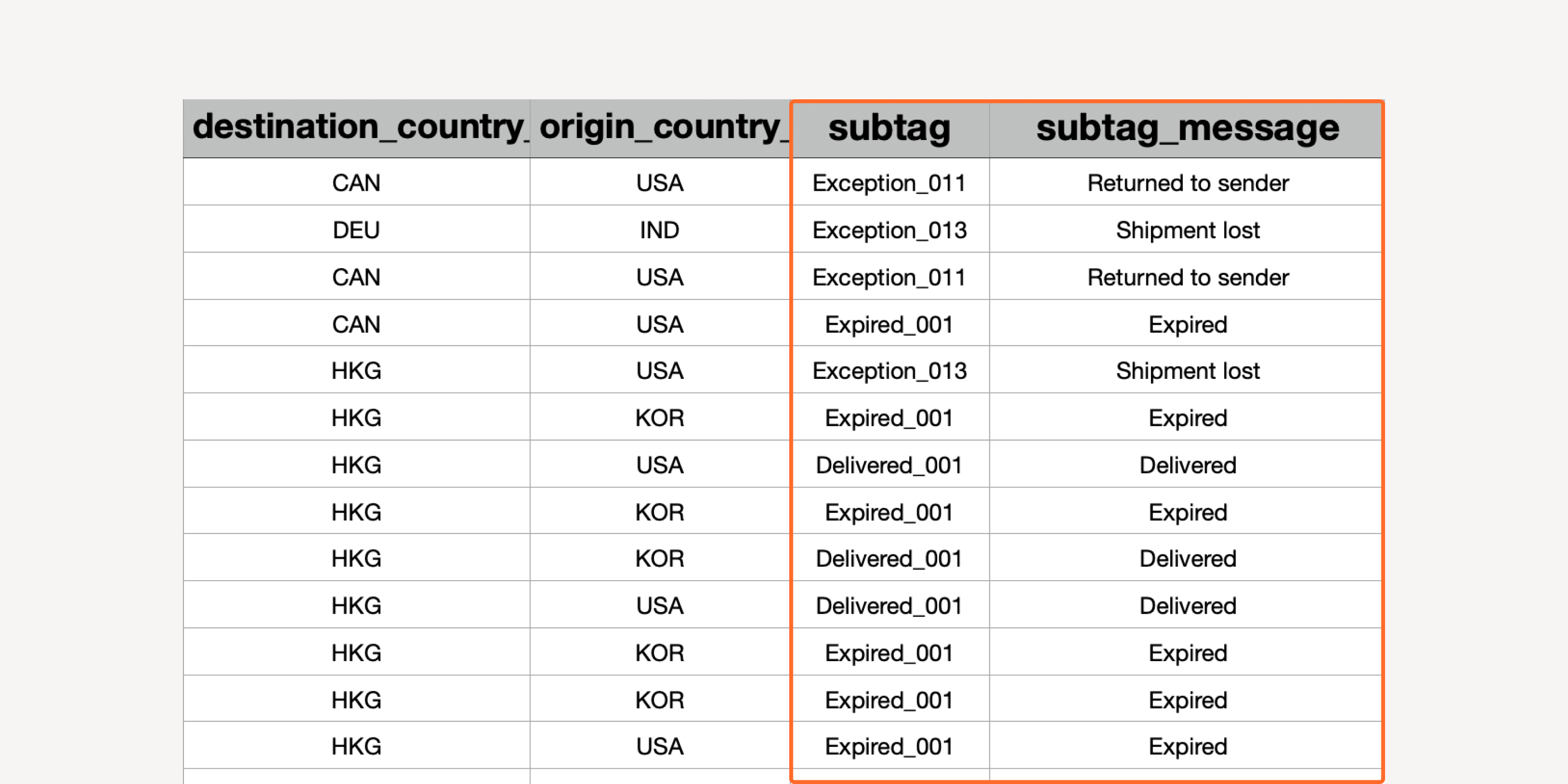Click Delivered_001 in the KOR row

coord(889,559)
